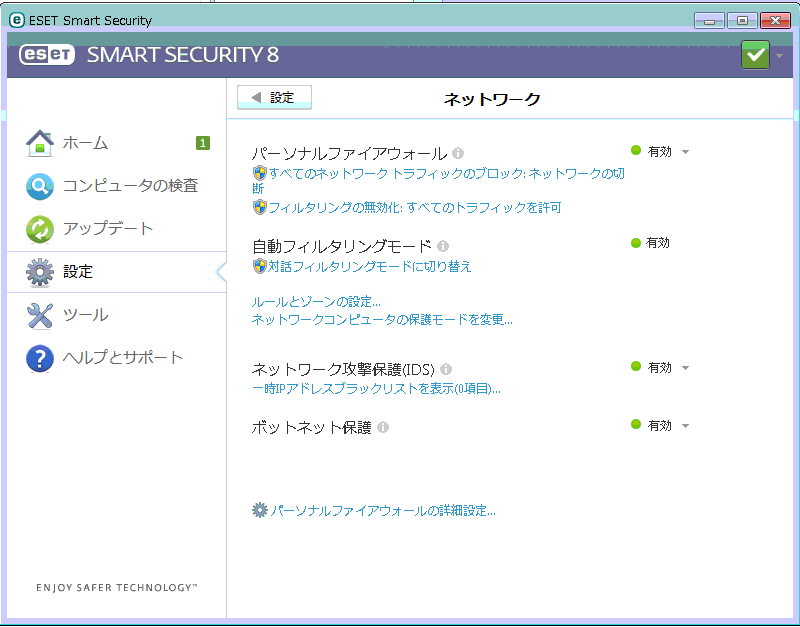Image resolution: width=800 pixels, height=627 pixels.
Task: Click the info icon beside パーソナルファイアウォール
Action: click(458, 153)
